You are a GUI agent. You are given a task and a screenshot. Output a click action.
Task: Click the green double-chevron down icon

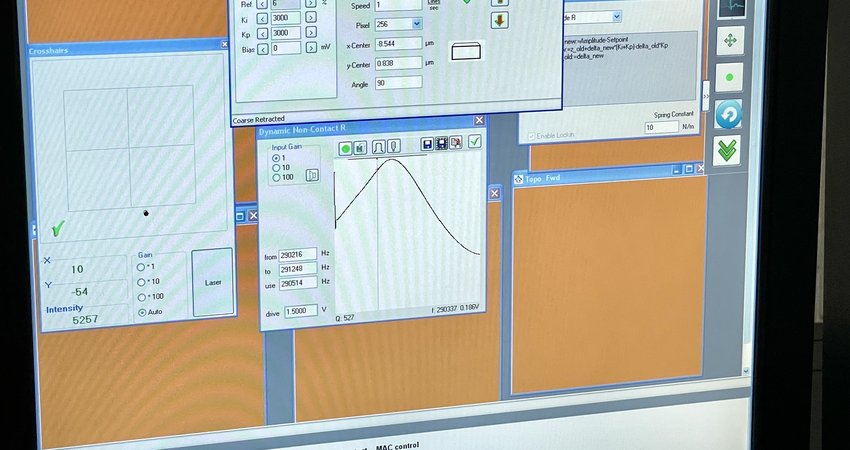click(x=727, y=150)
